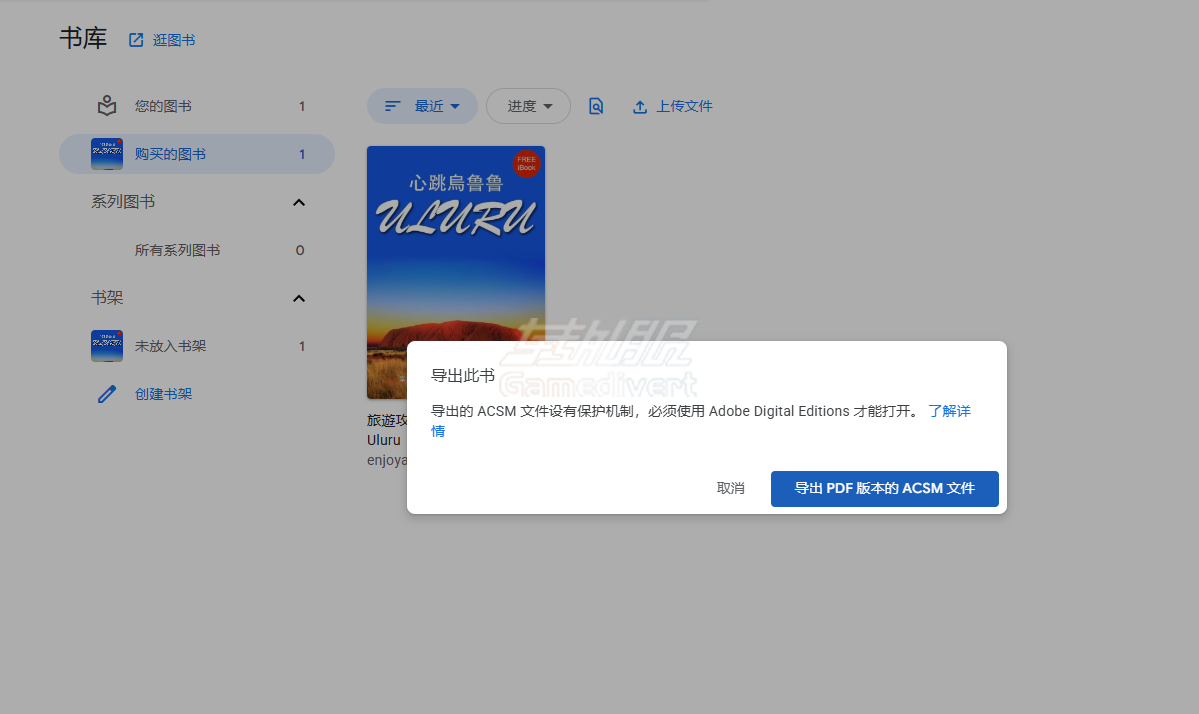Click the 逛图书 link text
1199x714 pixels.
(x=174, y=40)
